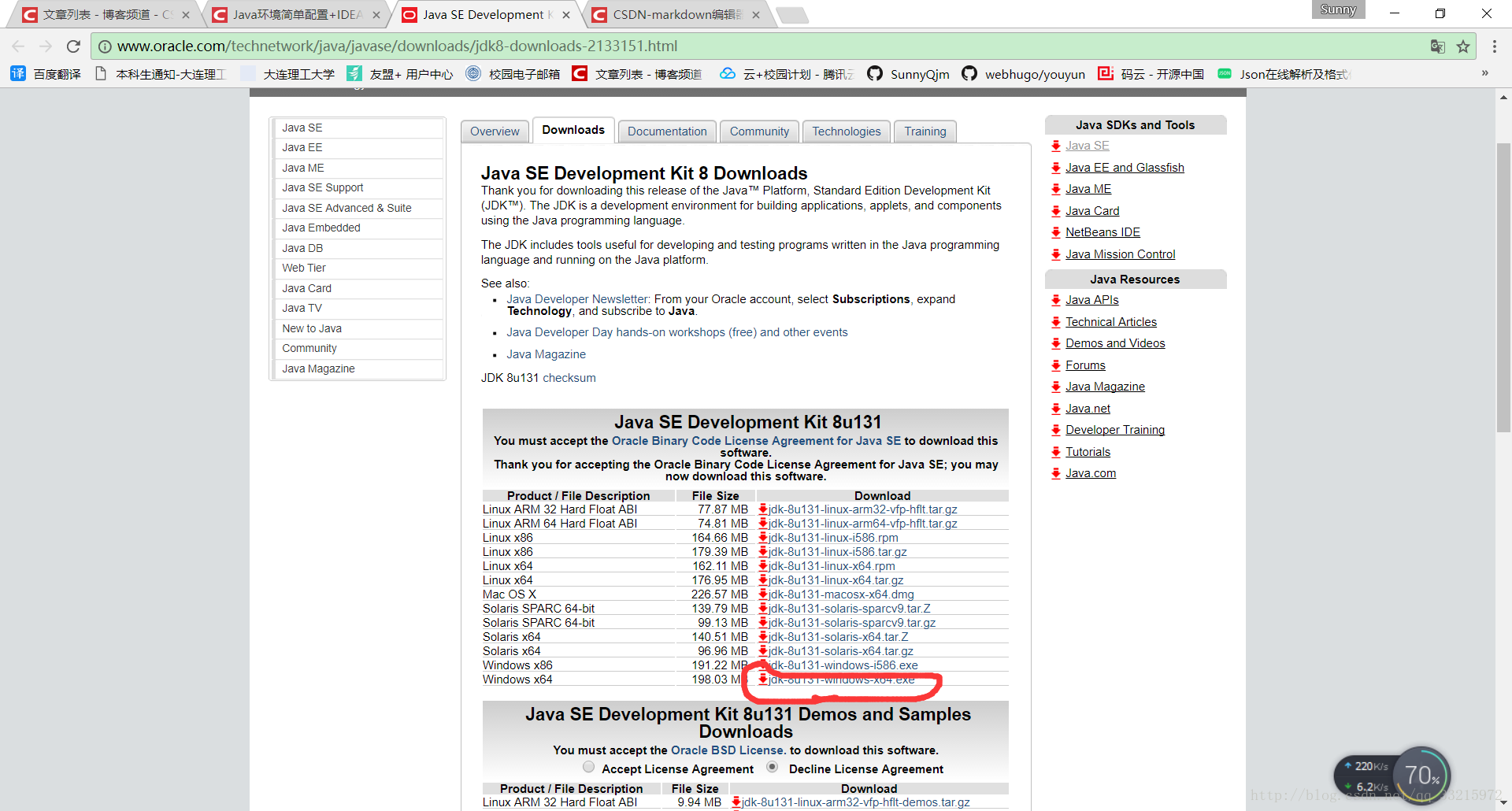This screenshot has width=1512, height=811.
Task: Select Java TV in left menu
Action: click(x=358, y=308)
